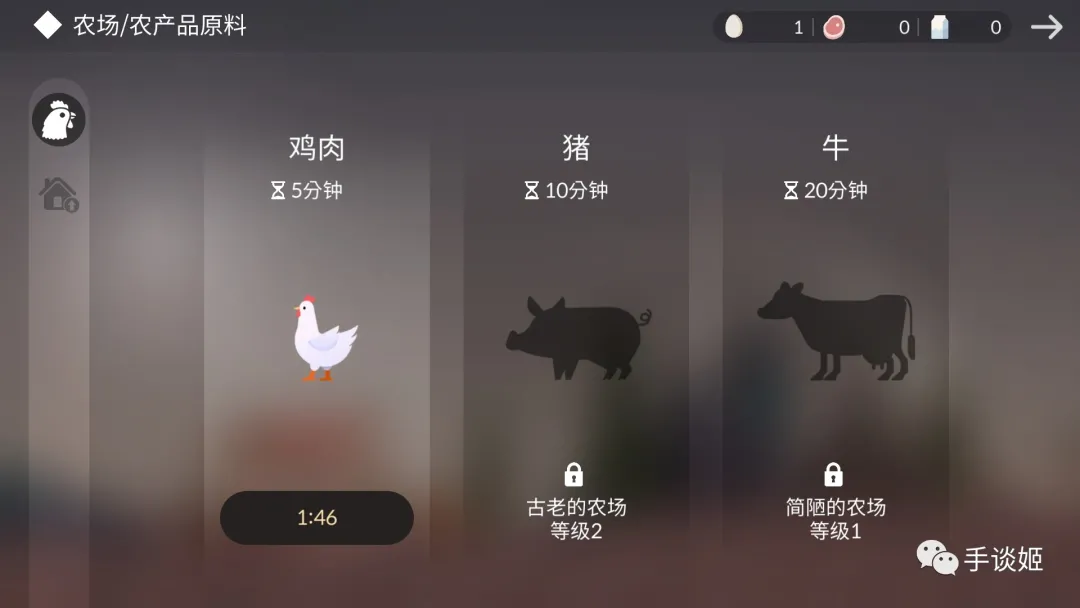1080x608 pixels.
Task: Open the farm upgrade house icon
Action: [59, 194]
